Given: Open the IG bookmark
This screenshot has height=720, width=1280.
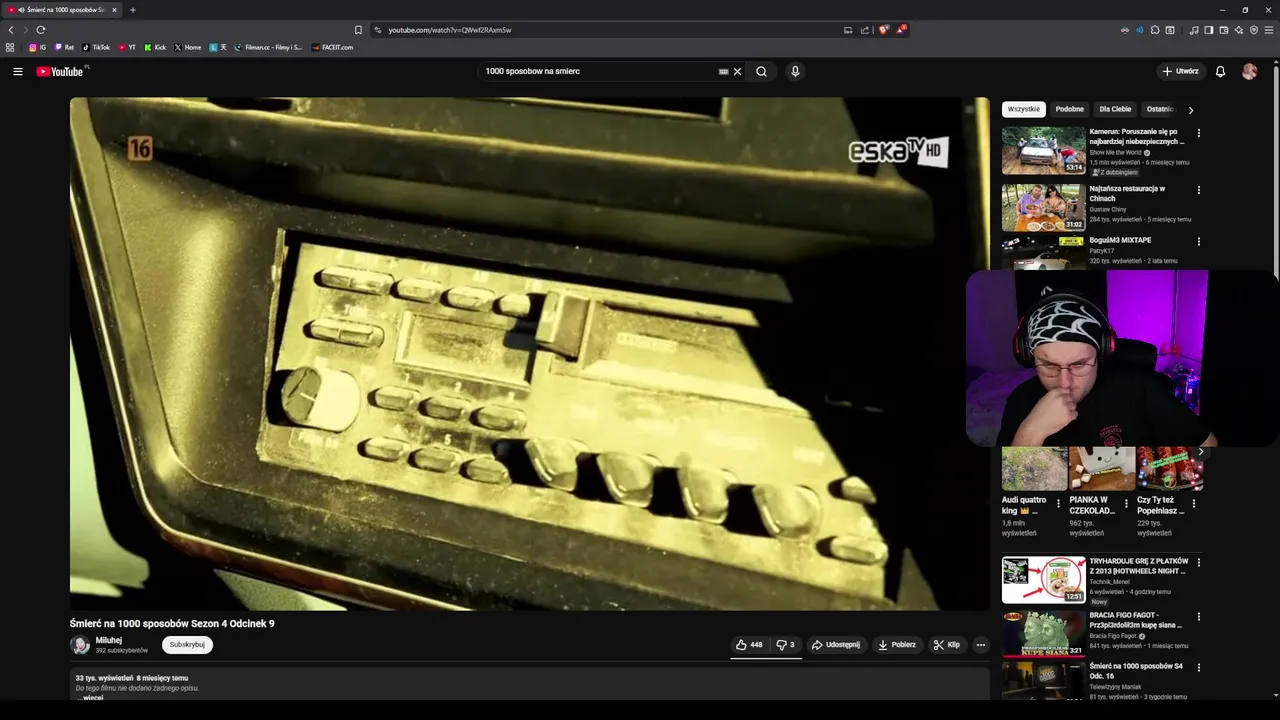Looking at the screenshot, I should (x=37, y=47).
